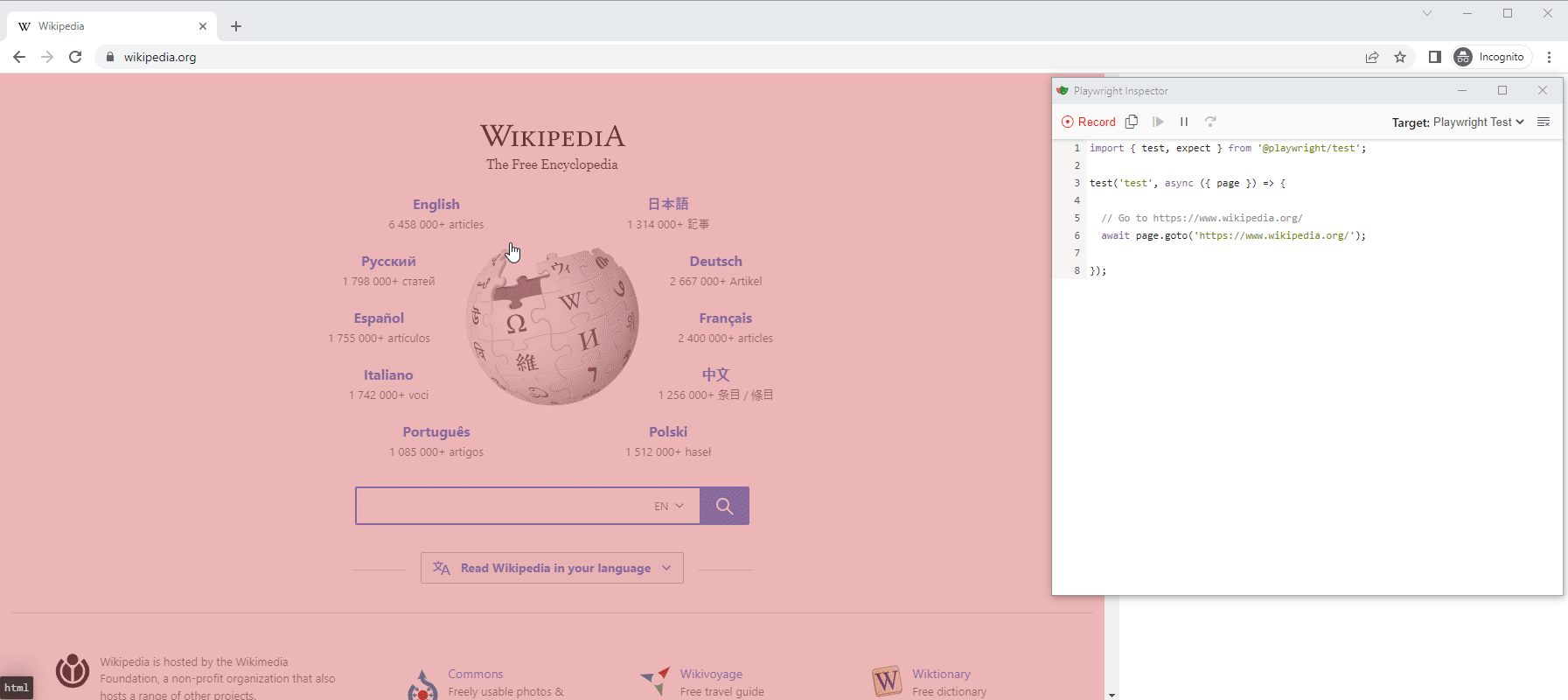Viewport: 1568px width, 700px height.
Task: Click the Wikipedia search magnifier button
Action: point(724,506)
